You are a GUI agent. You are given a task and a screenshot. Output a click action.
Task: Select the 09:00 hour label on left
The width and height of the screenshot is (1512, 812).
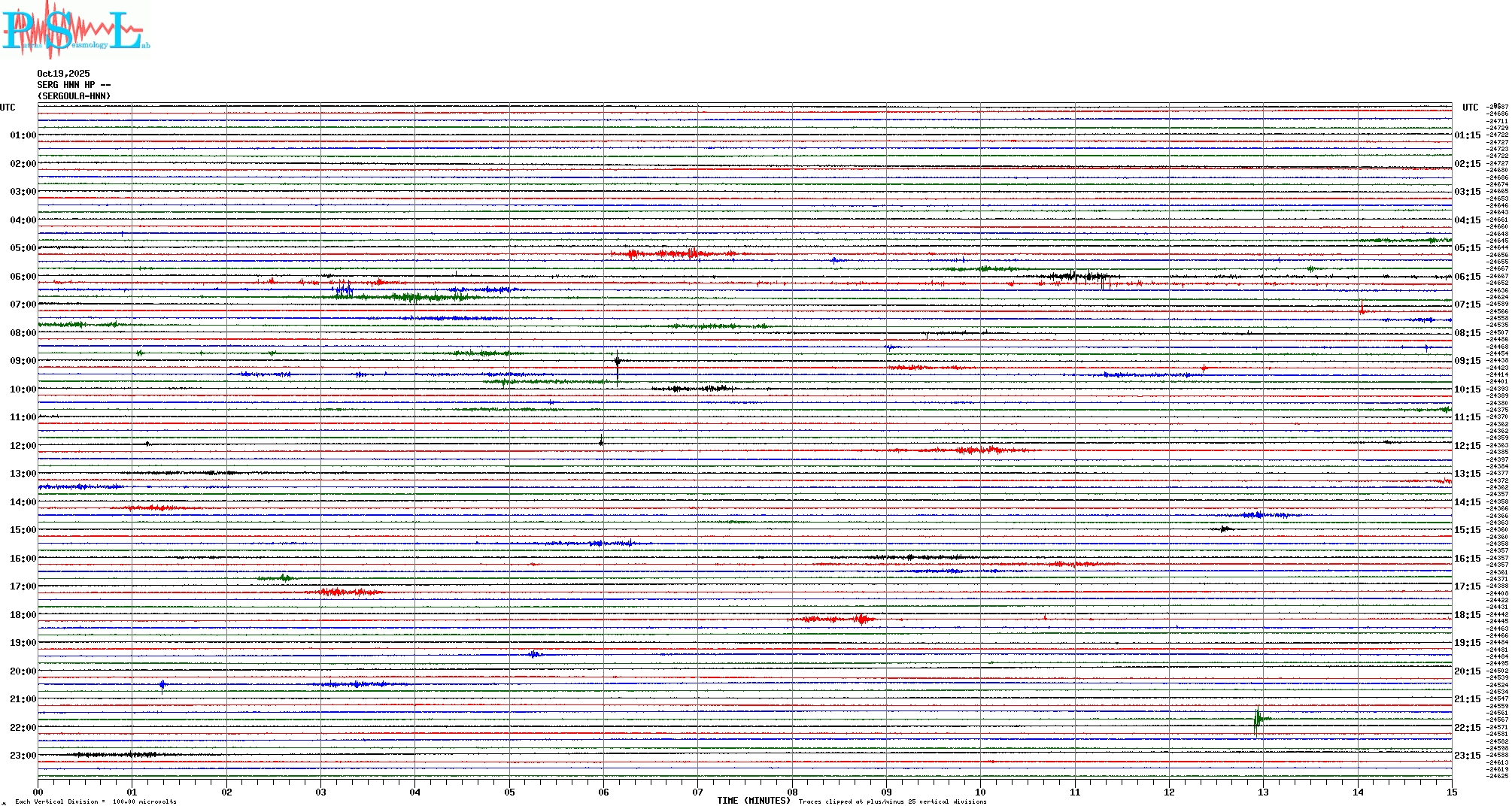pyautogui.click(x=23, y=361)
